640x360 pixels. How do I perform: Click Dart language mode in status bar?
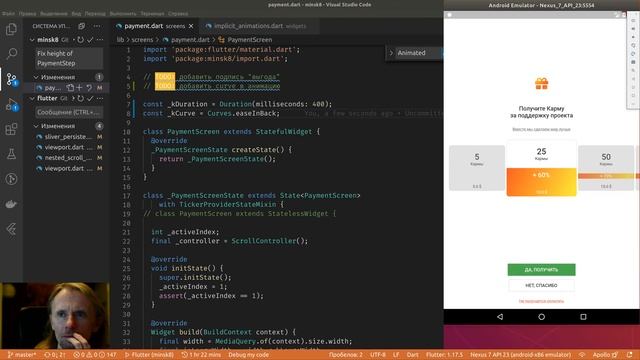click(x=412, y=355)
